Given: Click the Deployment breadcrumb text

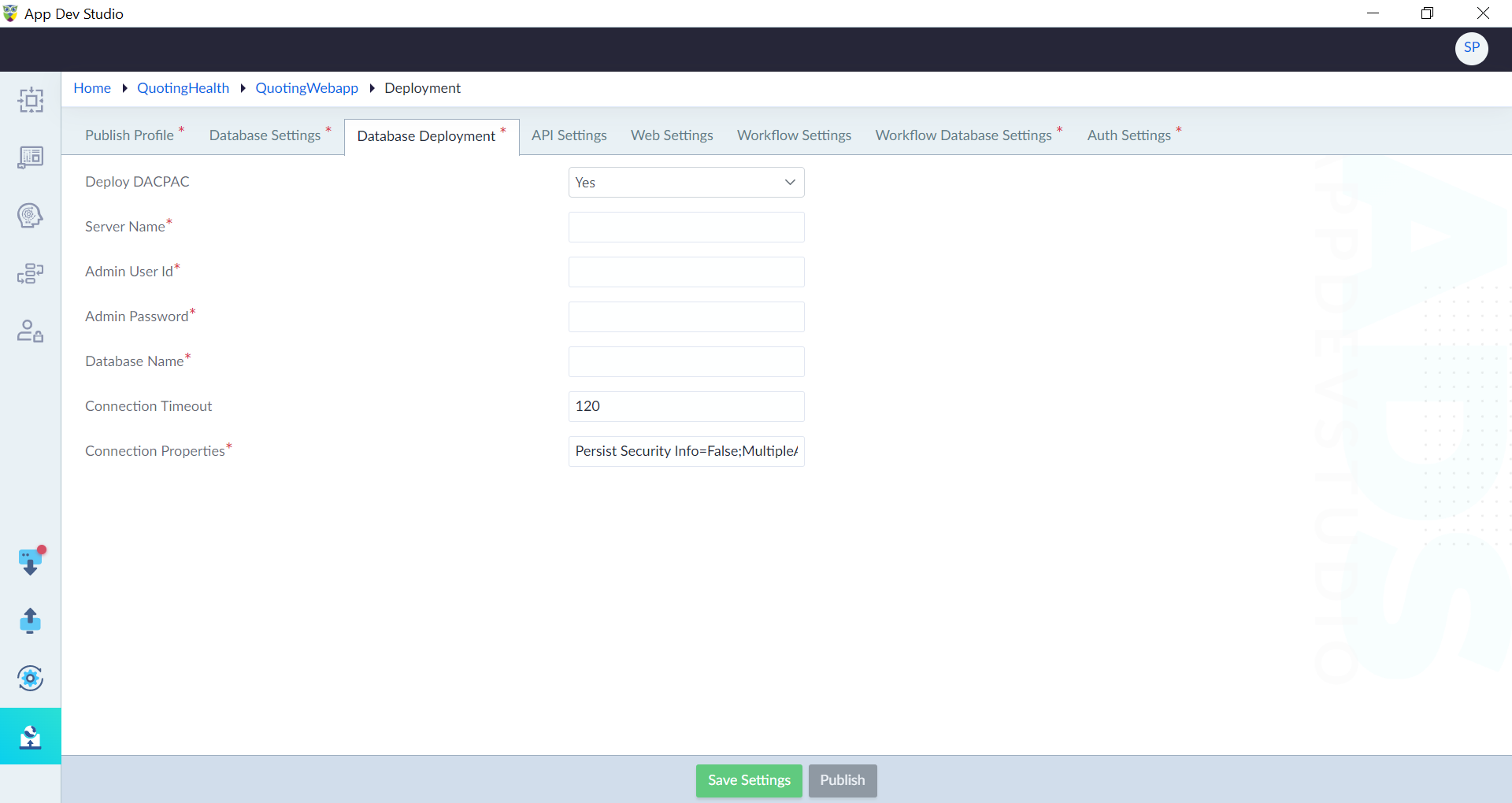Looking at the screenshot, I should tap(422, 88).
